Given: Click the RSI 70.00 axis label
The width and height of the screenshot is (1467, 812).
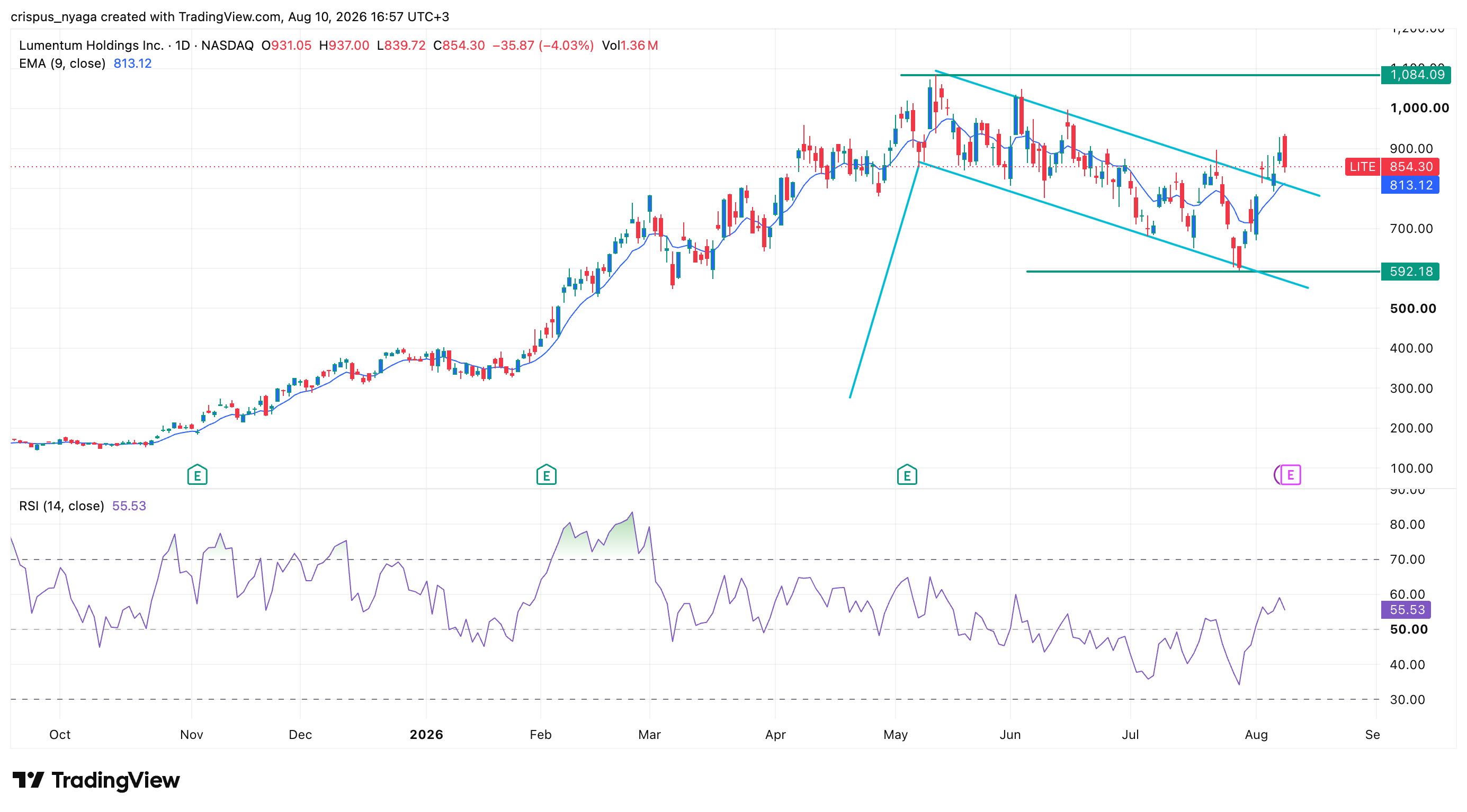Looking at the screenshot, I should point(1407,560).
